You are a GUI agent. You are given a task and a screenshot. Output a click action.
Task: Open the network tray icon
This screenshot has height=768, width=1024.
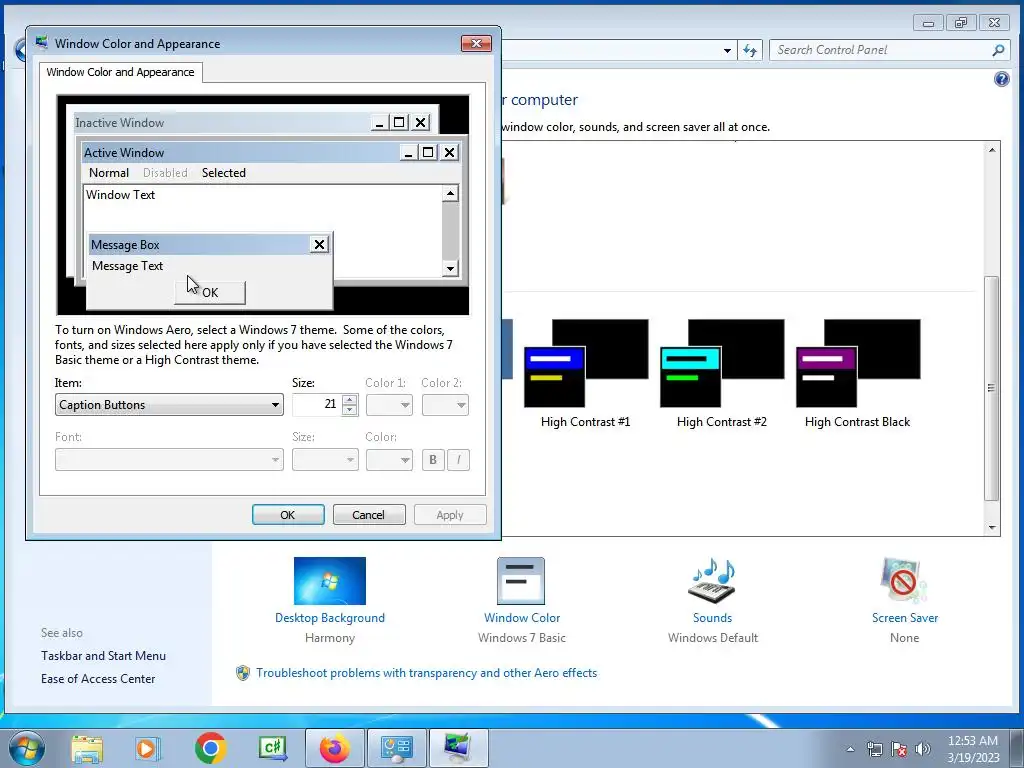coord(874,749)
